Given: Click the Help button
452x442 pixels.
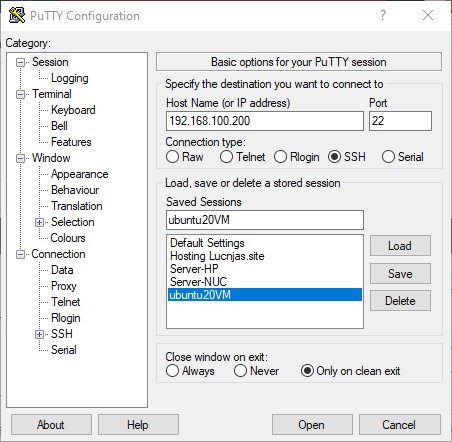Looking at the screenshot, I should click(138, 425).
